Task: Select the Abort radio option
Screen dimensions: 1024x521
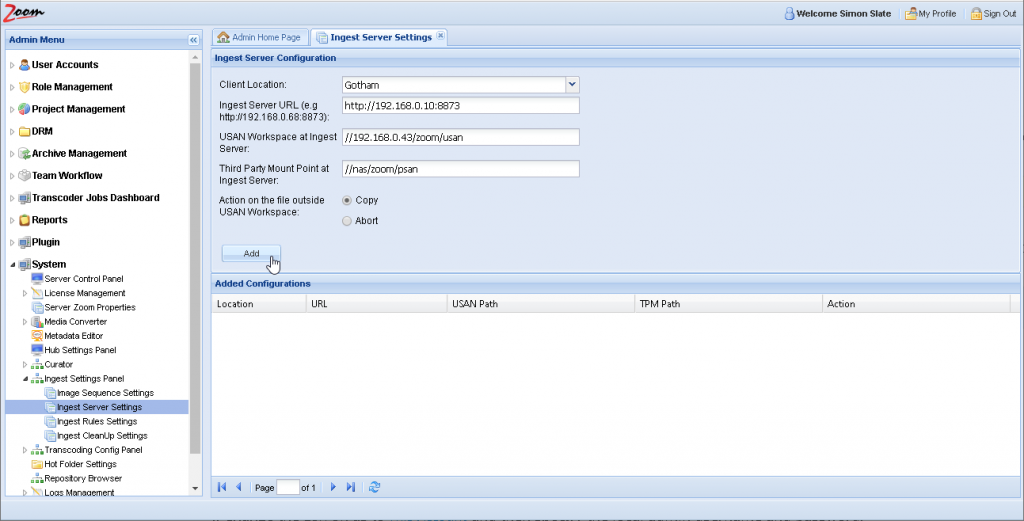Action: [347, 221]
